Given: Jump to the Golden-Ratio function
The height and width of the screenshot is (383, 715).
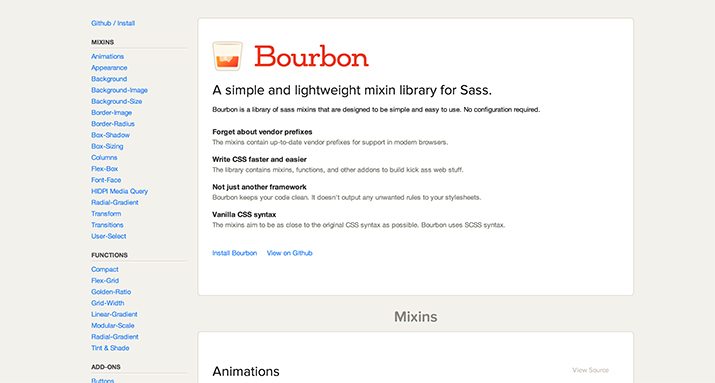Looking at the screenshot, I should 111,292.
